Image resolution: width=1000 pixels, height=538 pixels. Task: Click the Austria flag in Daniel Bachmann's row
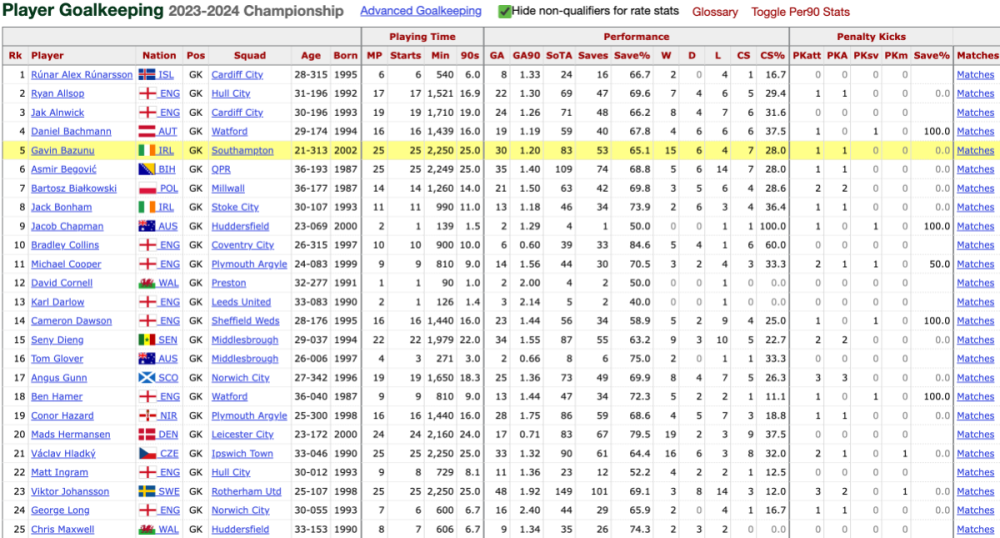point(146,132)
